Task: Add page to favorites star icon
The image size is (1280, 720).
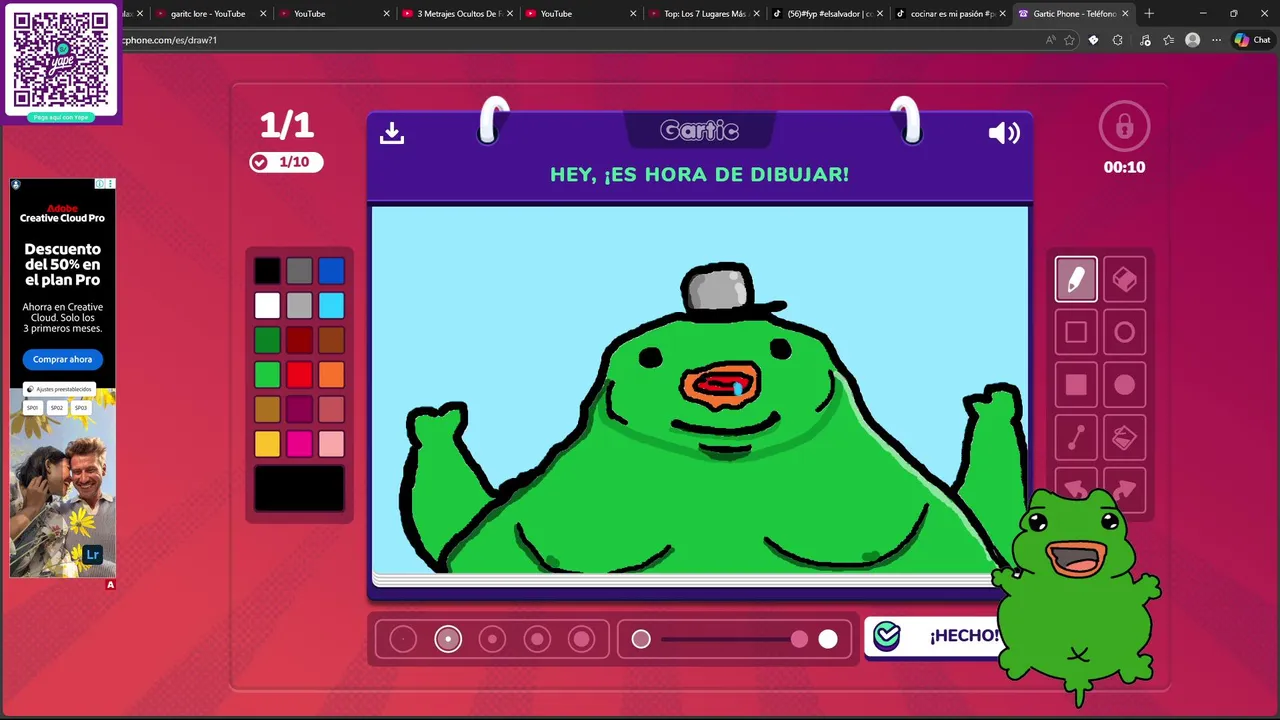Action: point(1069,40)
